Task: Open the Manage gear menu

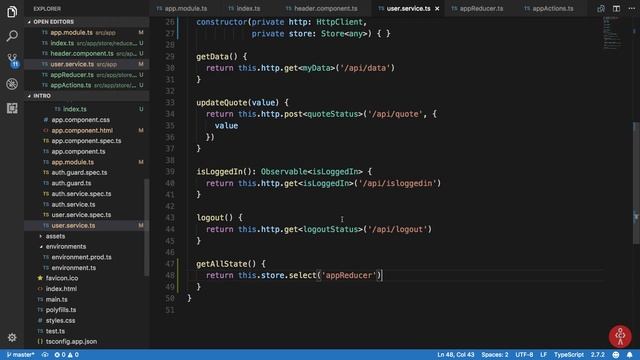Action: click(x=12, y=337)
